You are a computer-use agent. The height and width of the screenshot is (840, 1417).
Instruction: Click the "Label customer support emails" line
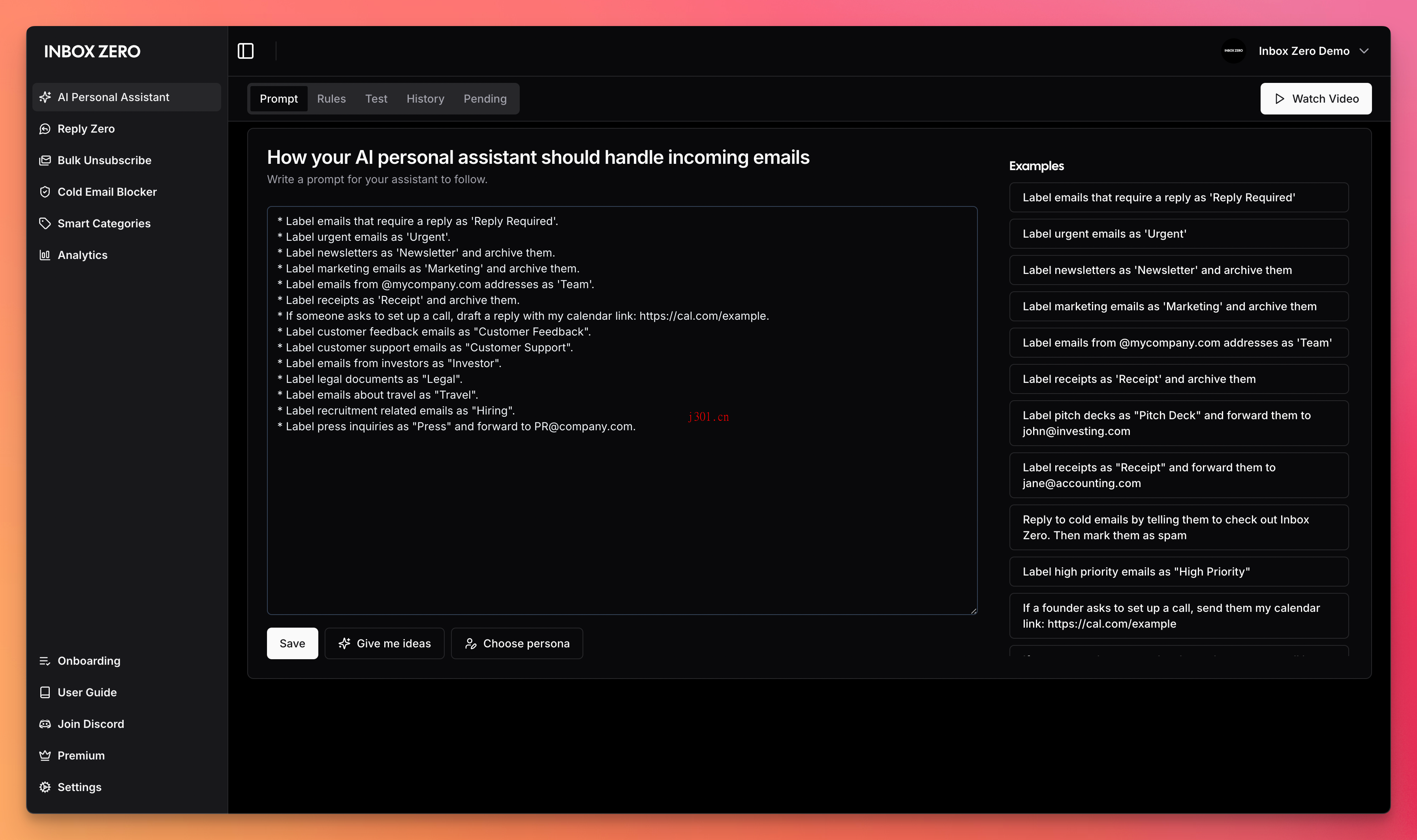pyautogui.click(x=425, y=347)
